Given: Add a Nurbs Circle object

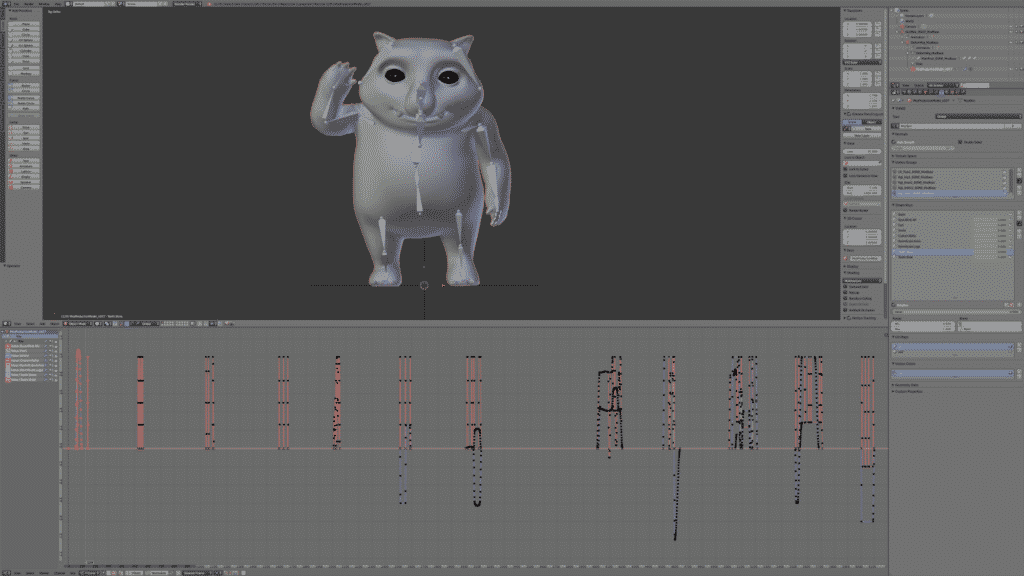Looking at the screenshot, I should (25, 103).
